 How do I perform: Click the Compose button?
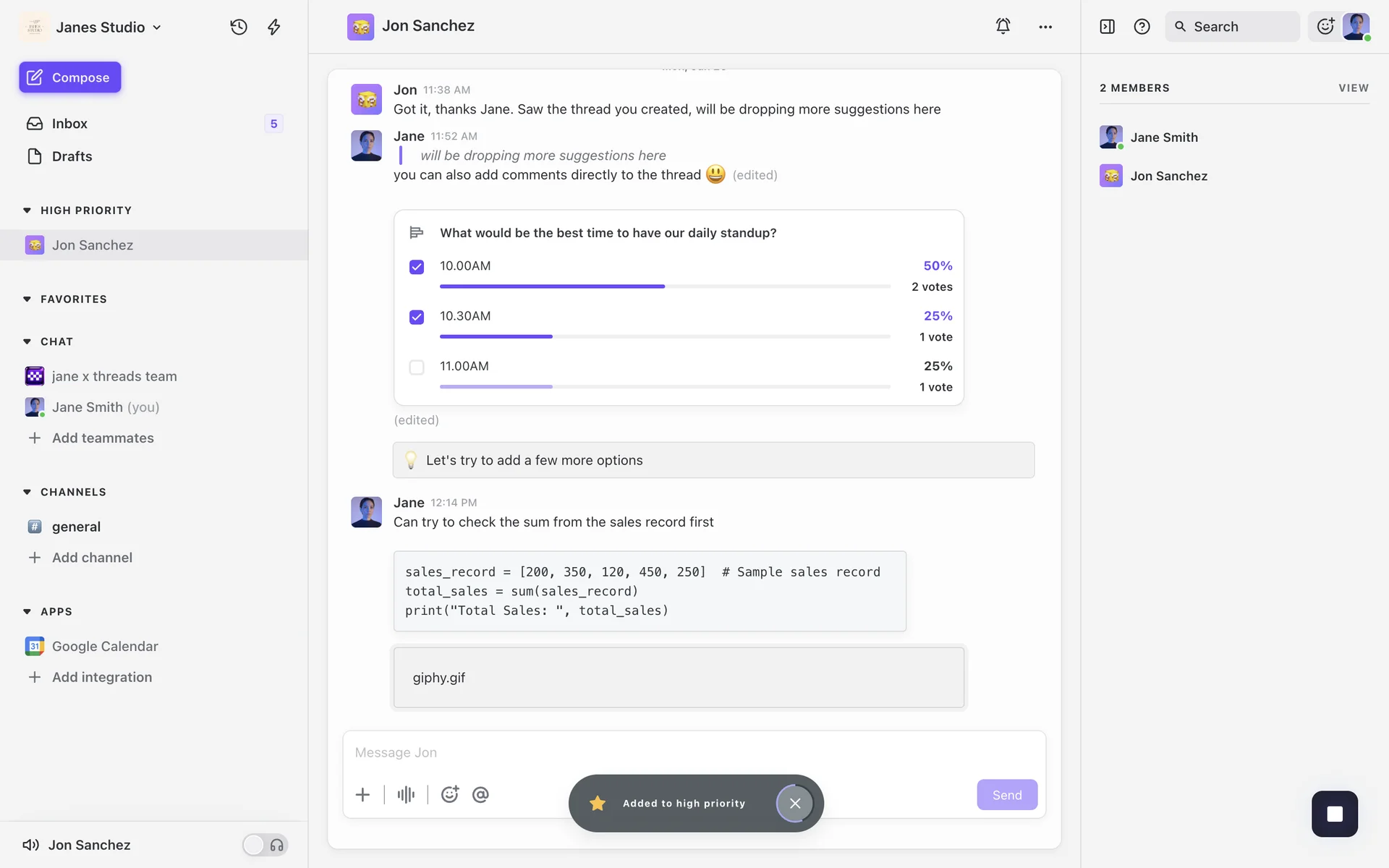(70, 77)
